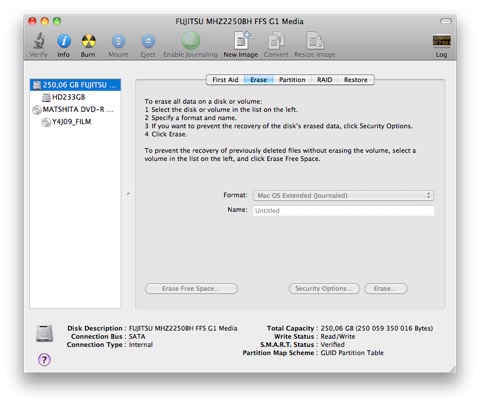
Task: Switch to the First Aid tab
Action: [x=225, y=80]
